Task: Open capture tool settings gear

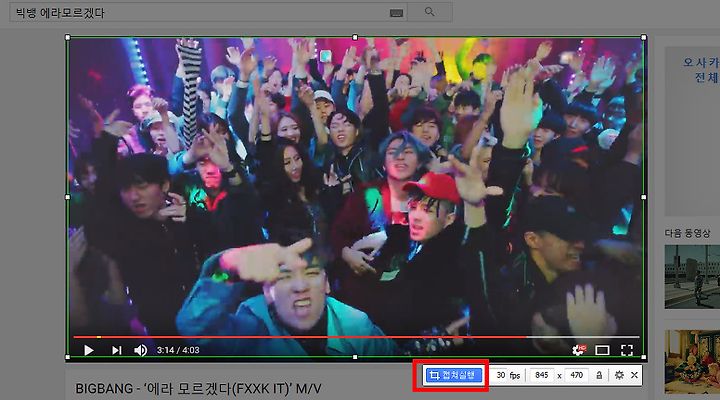Action: tap(619, 375)
